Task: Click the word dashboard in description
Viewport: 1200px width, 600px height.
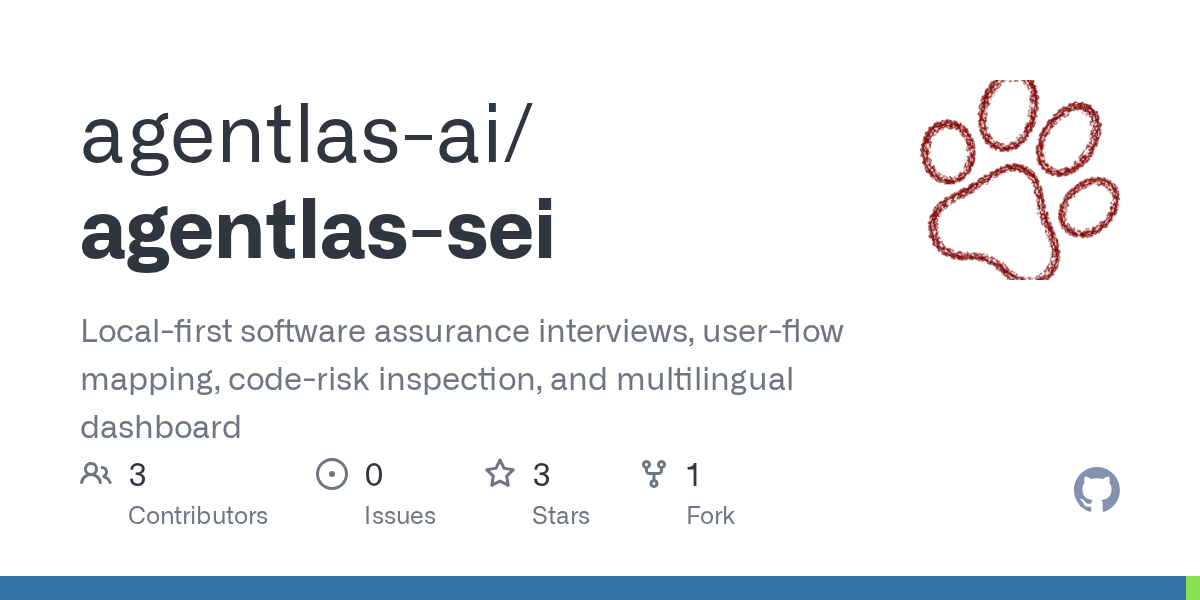Action: click(161, 427)
